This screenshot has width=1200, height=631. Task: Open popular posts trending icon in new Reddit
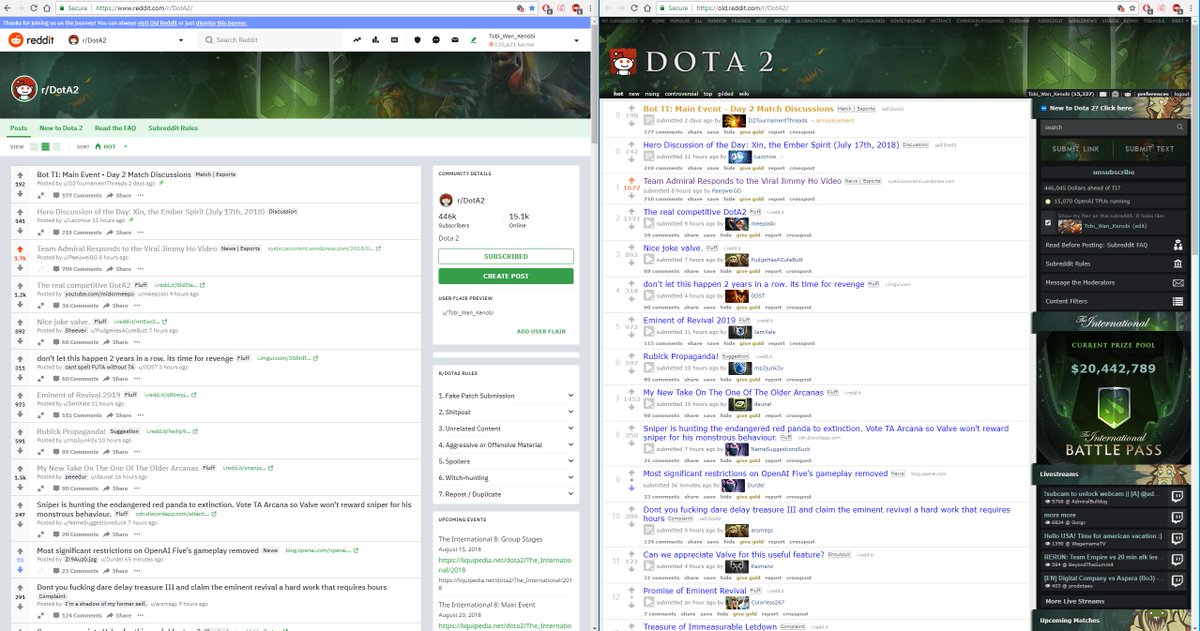click(x=357, y=40)
